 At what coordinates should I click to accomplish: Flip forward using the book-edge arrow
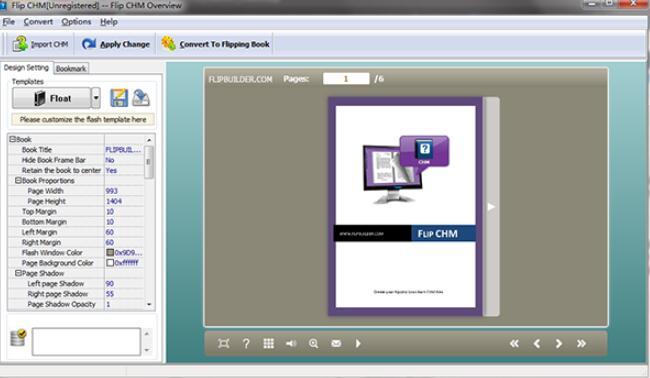point(491,207)
